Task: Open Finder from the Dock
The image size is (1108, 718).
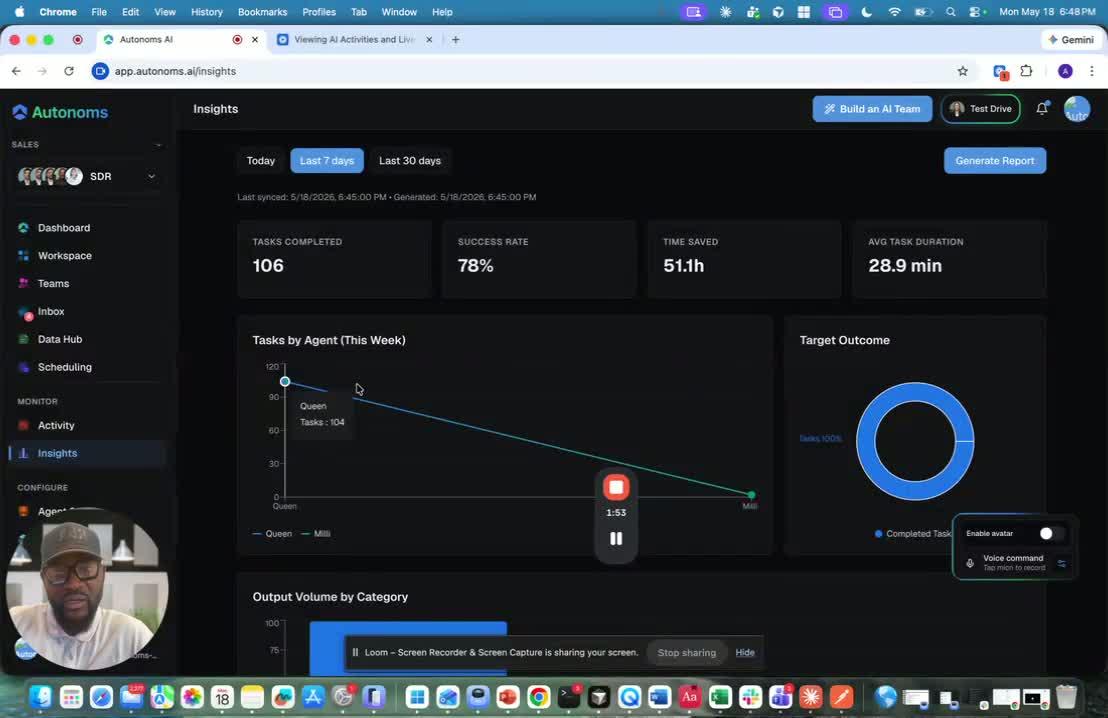Action: click(41, 698)
